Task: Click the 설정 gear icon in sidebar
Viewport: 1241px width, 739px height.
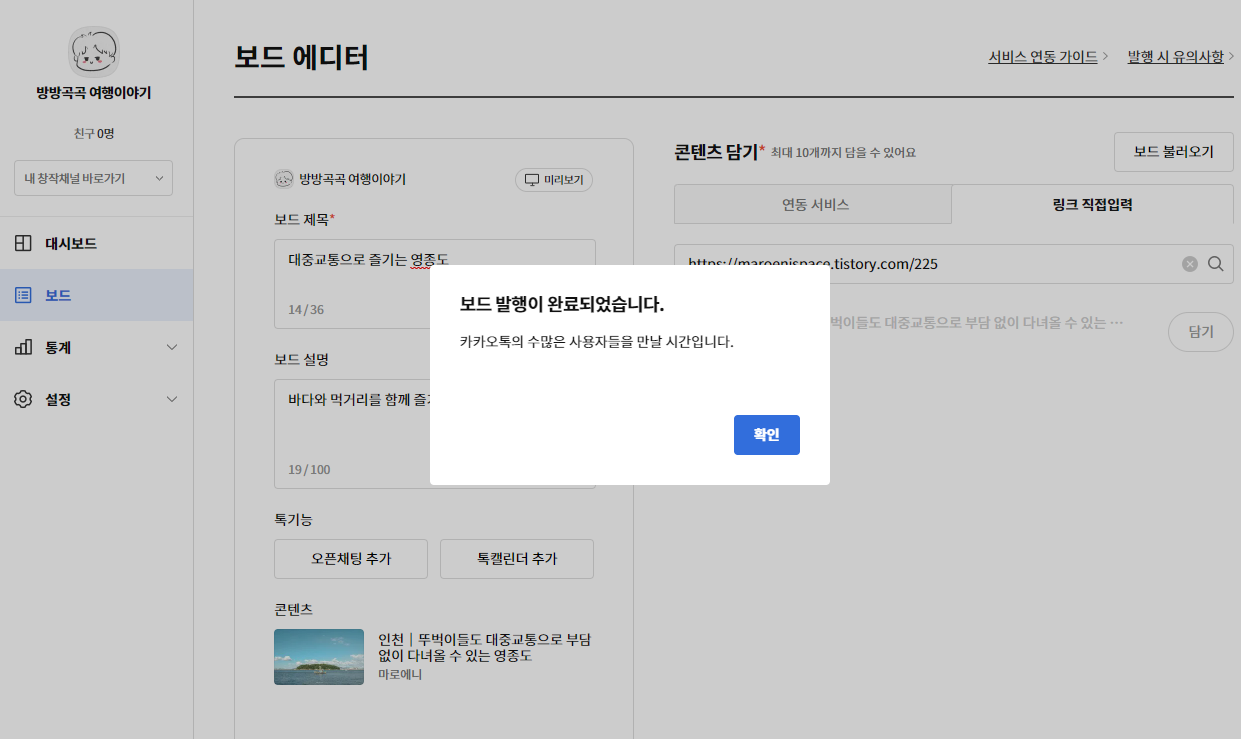Action: pos(22,399)
